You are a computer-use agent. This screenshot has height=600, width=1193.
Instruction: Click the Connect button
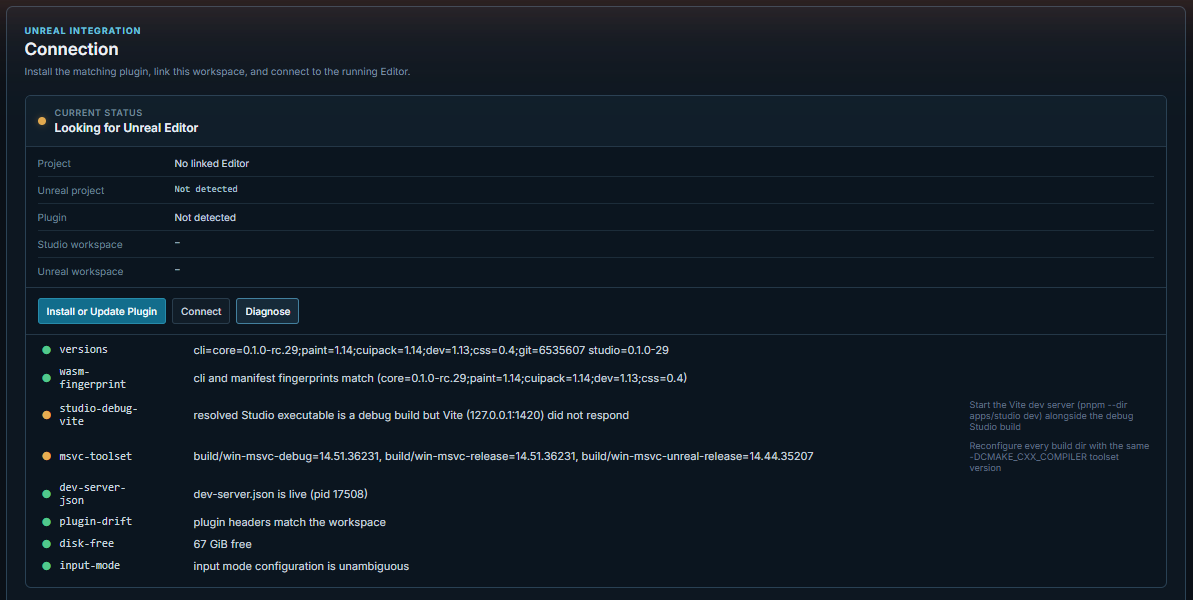point(201,311)
